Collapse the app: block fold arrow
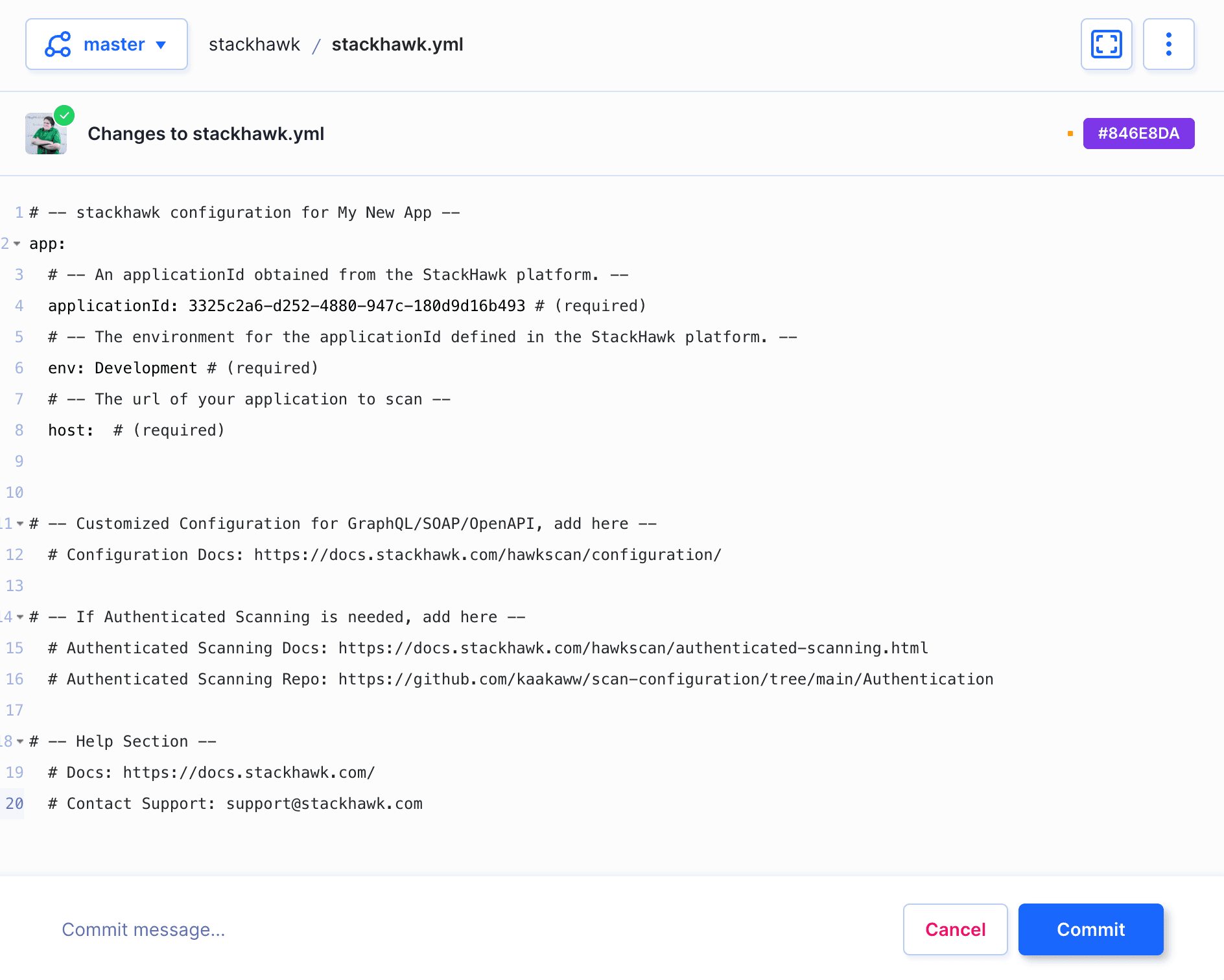 17,244
